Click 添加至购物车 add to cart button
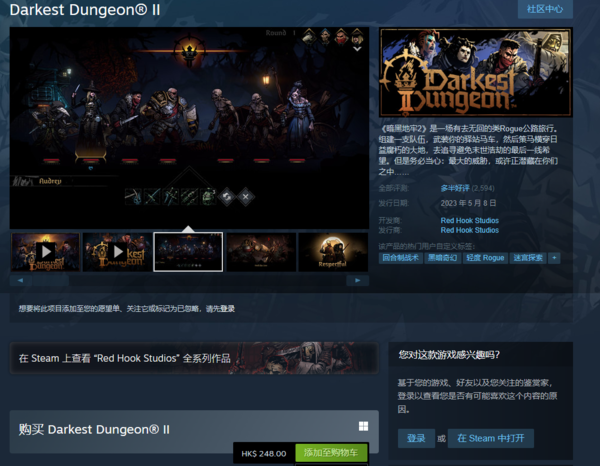The image size is (600, 466). (x=331, y=453)
